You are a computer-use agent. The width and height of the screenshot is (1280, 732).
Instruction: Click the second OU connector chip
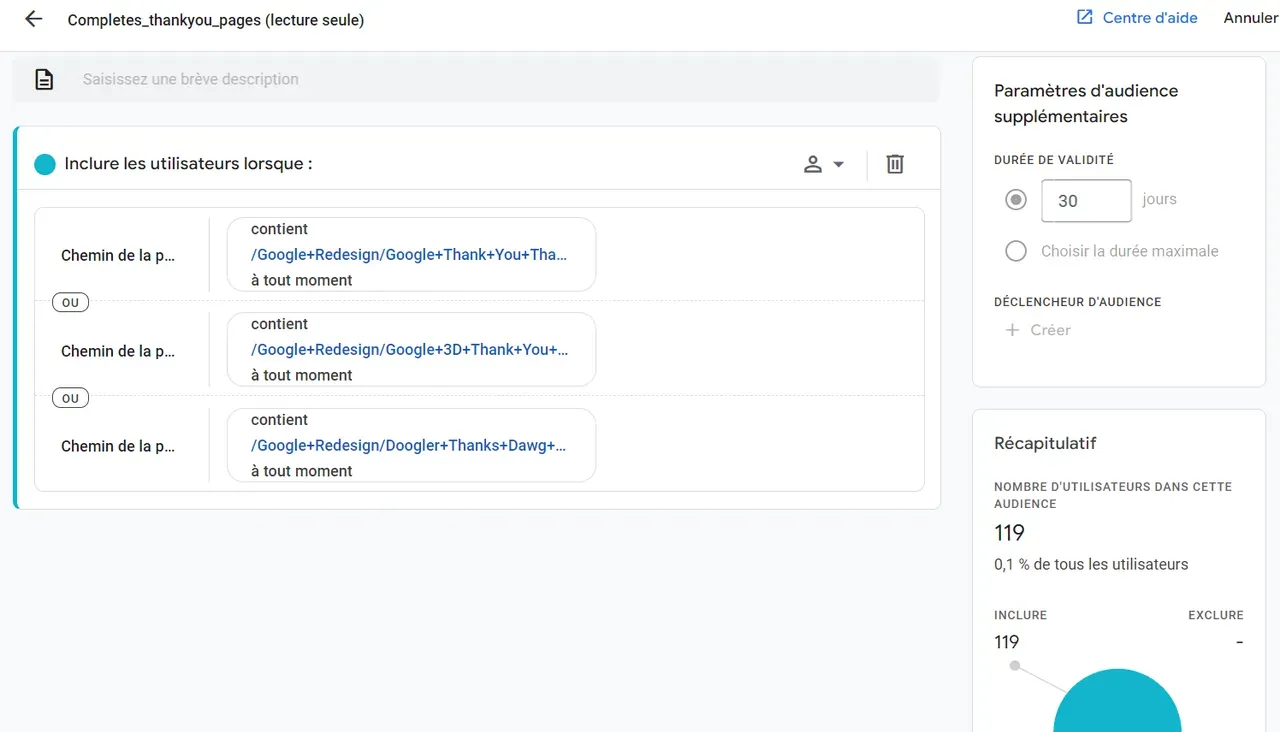(70, 398)
